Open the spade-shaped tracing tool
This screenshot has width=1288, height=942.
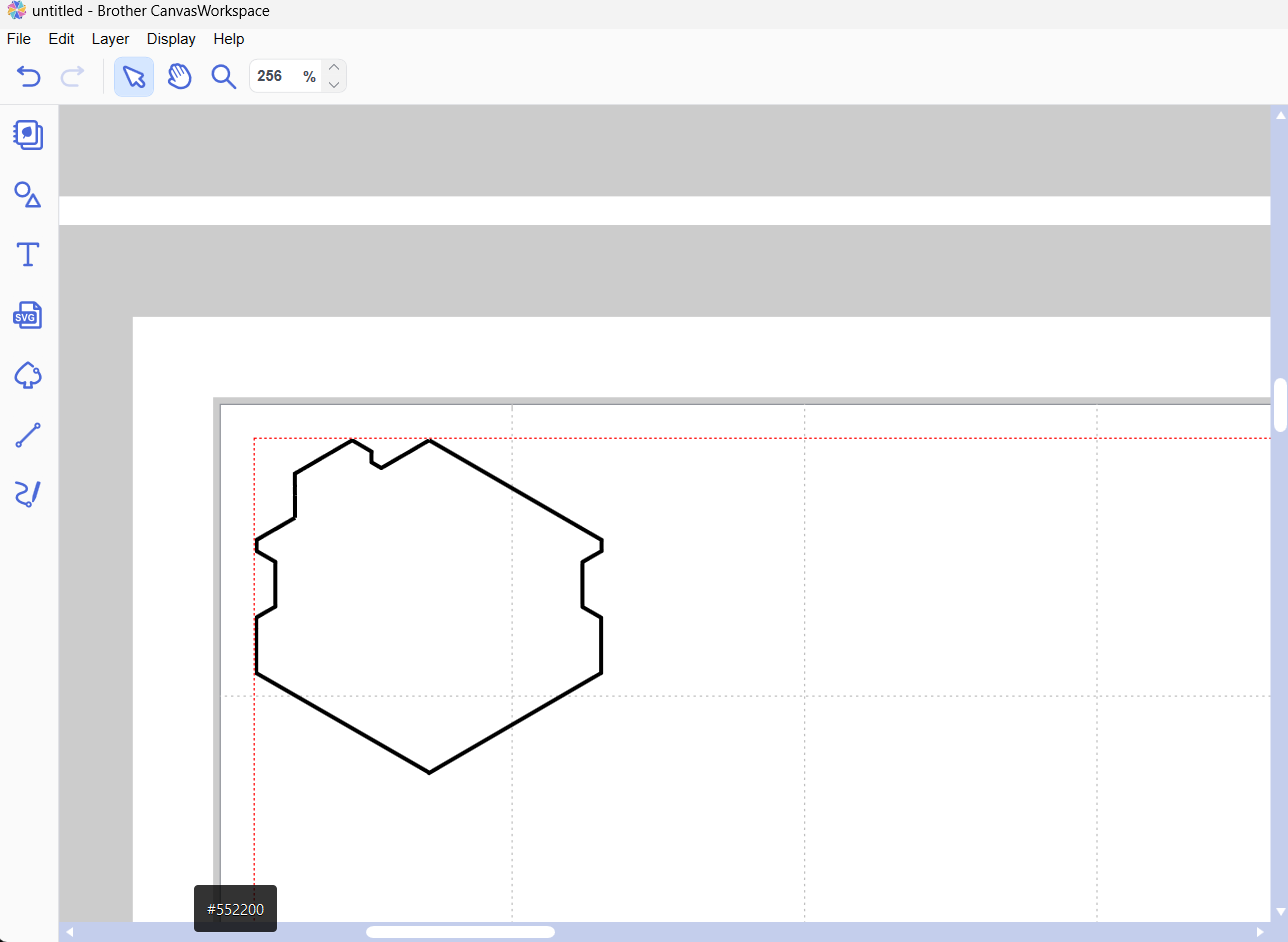(28, 375)
